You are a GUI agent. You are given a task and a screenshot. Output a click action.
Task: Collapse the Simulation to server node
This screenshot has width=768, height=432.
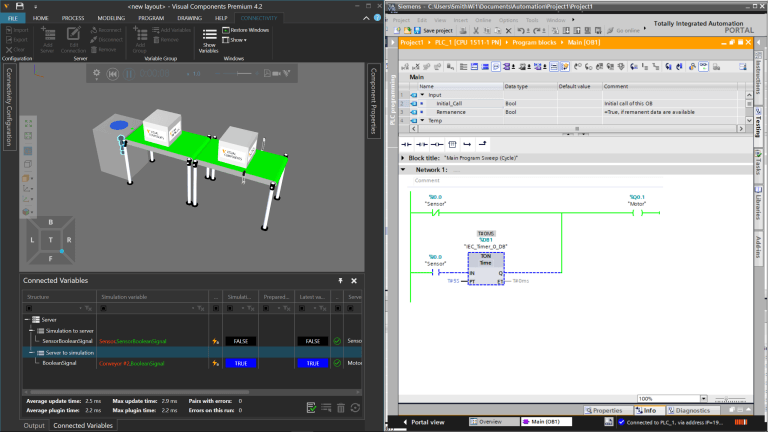pos(32,331)
